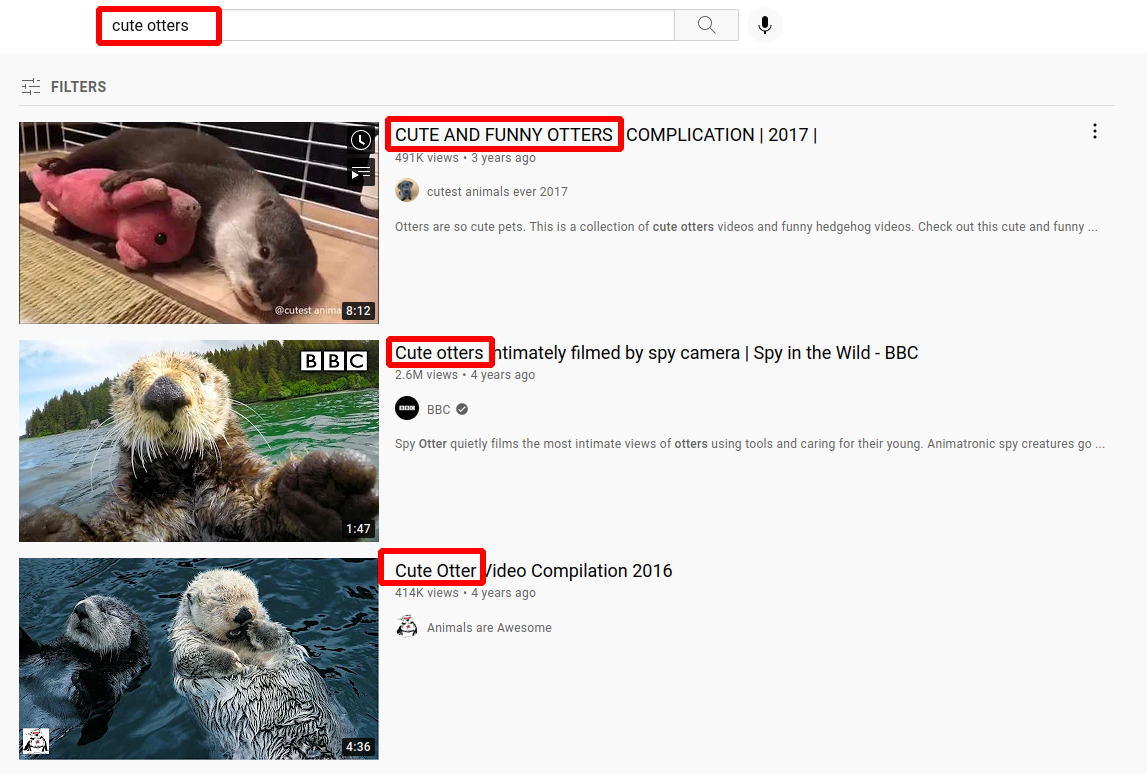Visit the BBC channel name link
The image size is (1147, 774).
[438, 410]
